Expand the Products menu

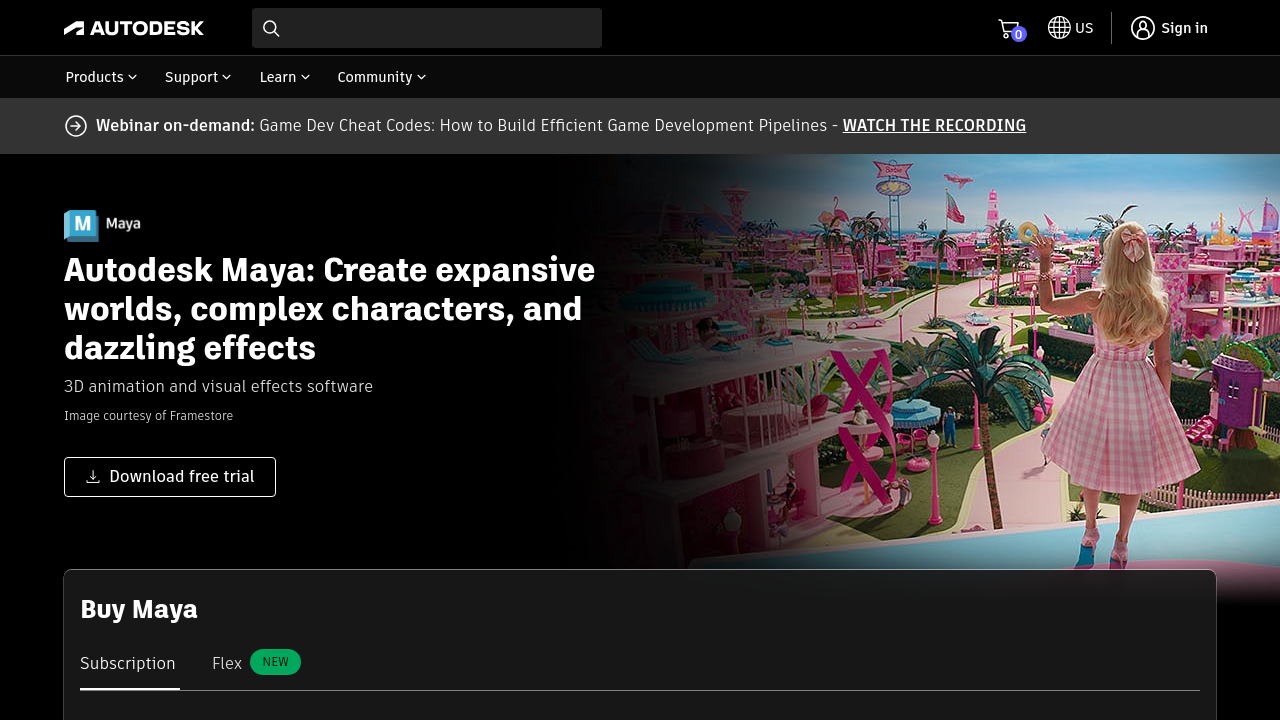(101, 77)
